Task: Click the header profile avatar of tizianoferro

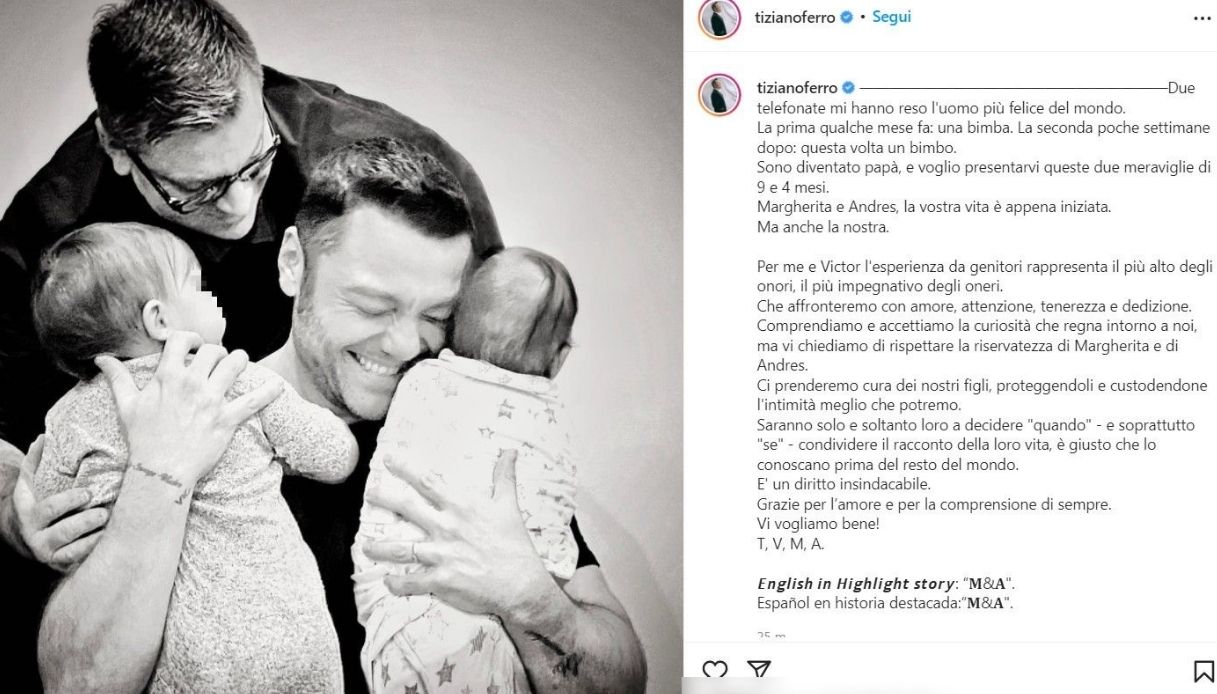Action: coord(720,18)
